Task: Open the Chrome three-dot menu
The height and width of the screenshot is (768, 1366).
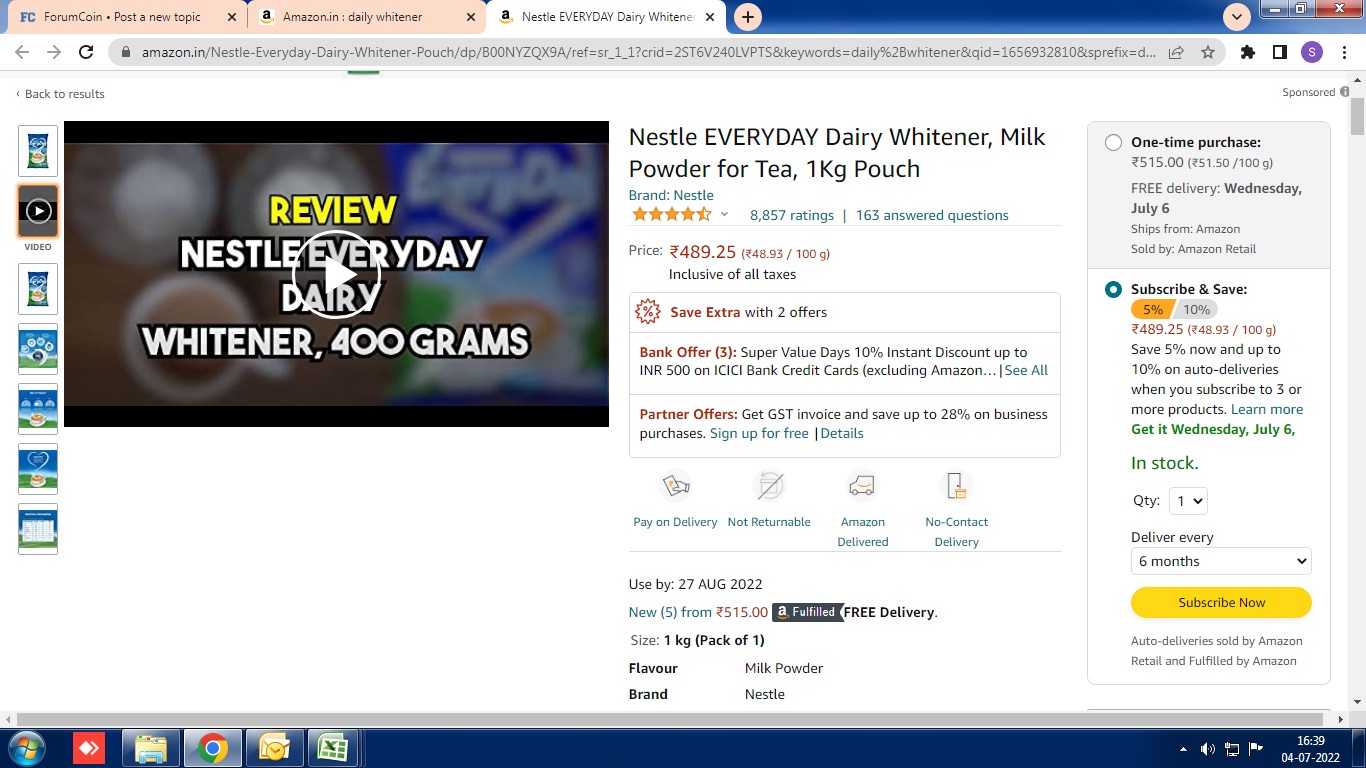Action: pyautogui.click(x=1343, y=52)
